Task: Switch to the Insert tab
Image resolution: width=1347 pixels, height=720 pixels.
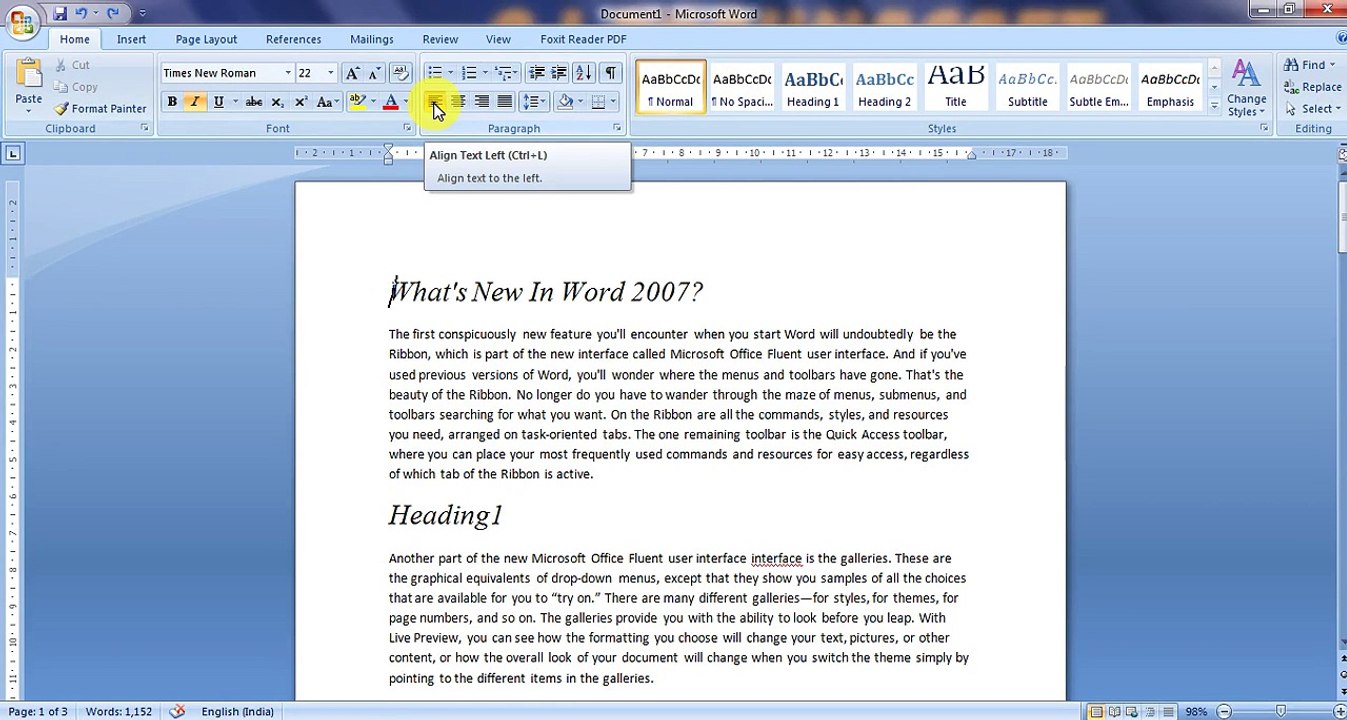Action: click(131, 39)
